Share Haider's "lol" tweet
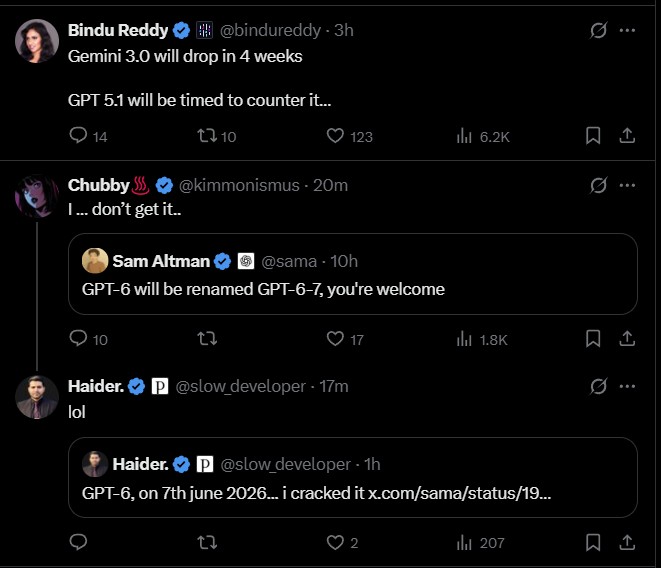Viewport: 661px width, 568px height. click(626, 542)
